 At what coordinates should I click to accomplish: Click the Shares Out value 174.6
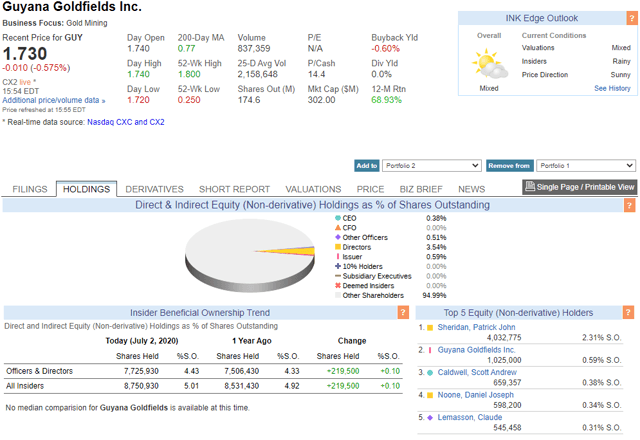(249, 100)
